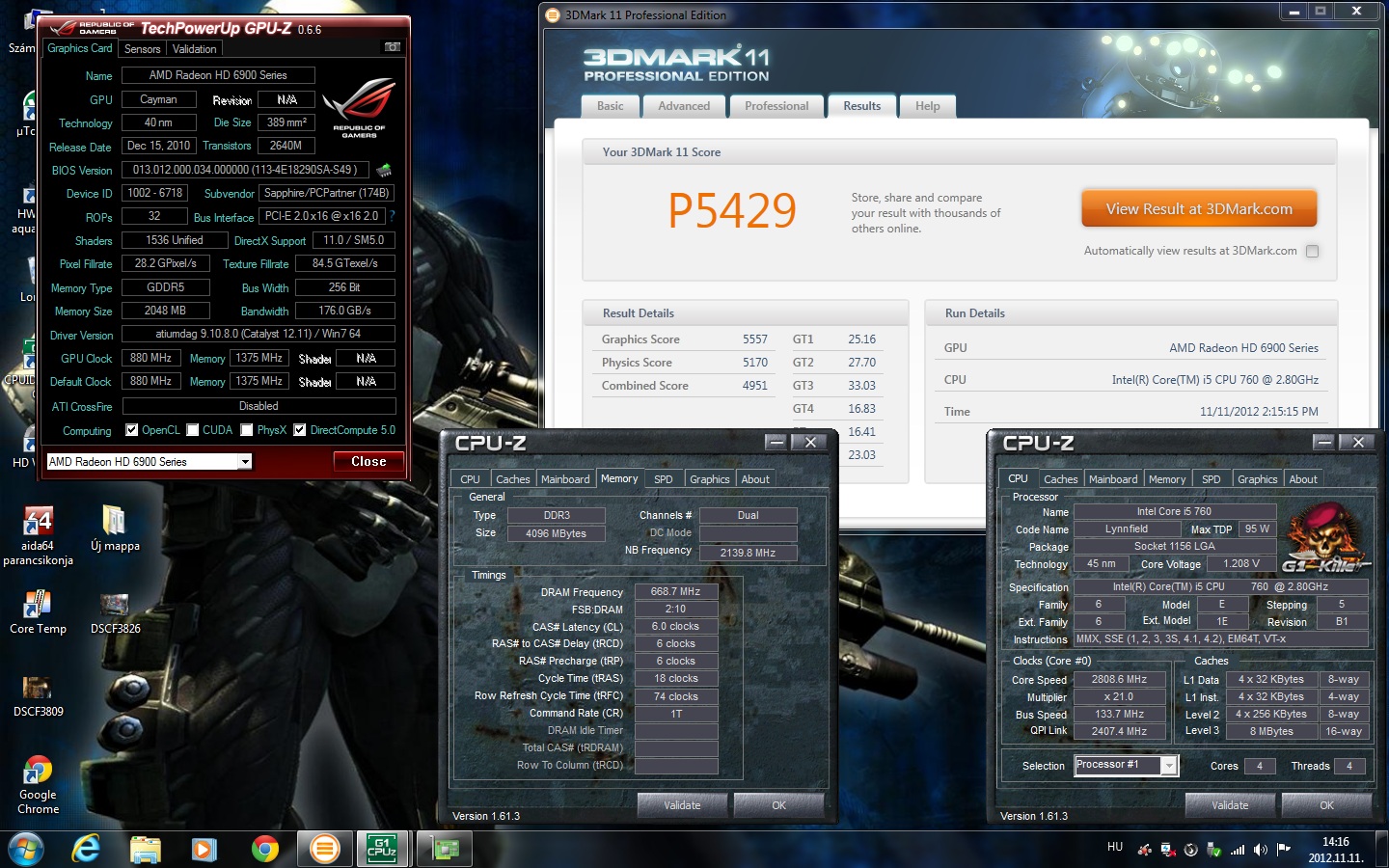Screen dimensions: 1389x868
Task: Select the DSCF3809 image file icon
Action: (x=38, y=695)
